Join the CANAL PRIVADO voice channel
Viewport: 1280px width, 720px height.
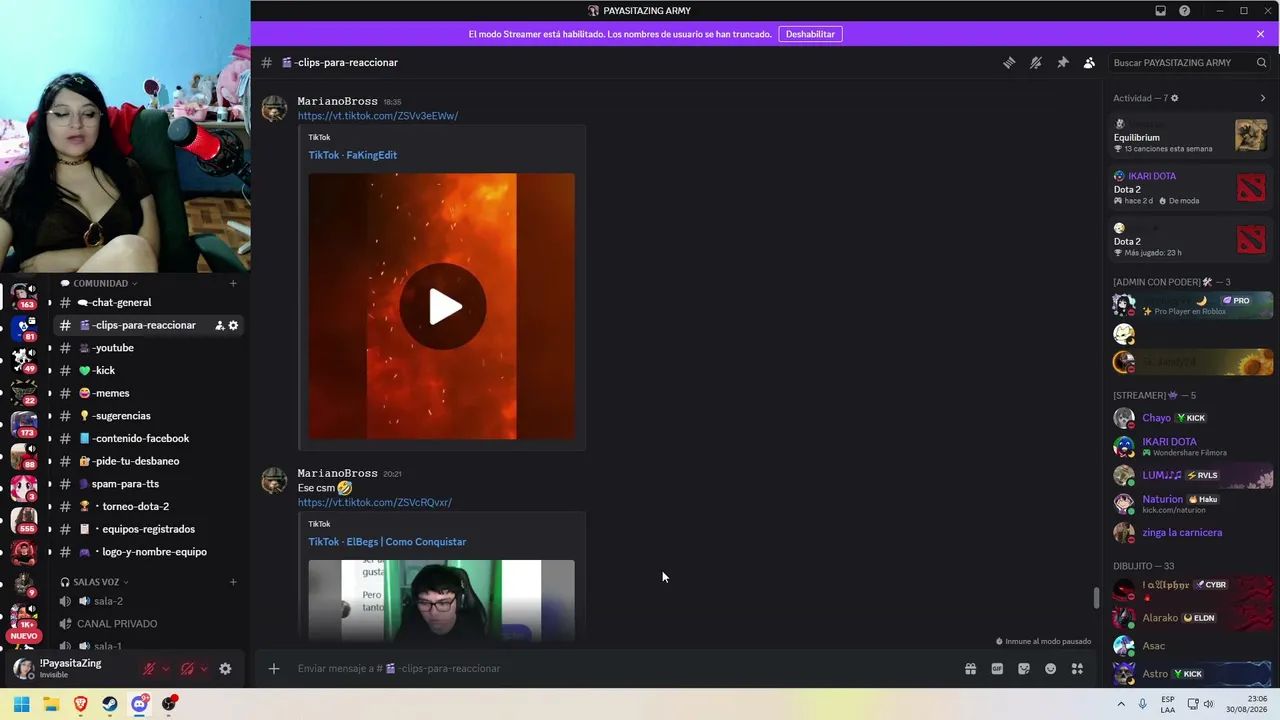[x=147, y=624]
